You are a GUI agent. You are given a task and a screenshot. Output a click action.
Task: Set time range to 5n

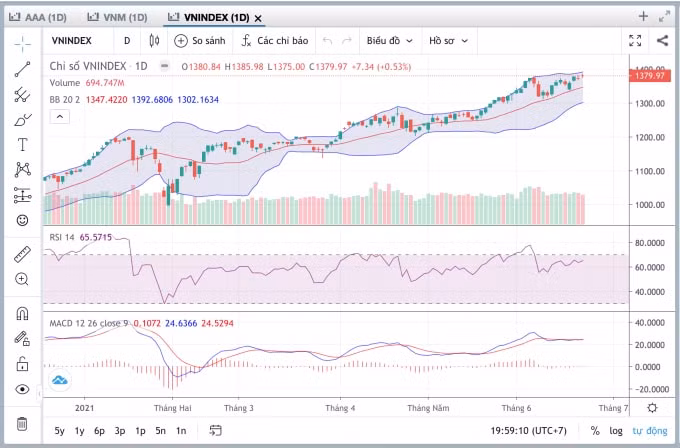pos(160,431)
